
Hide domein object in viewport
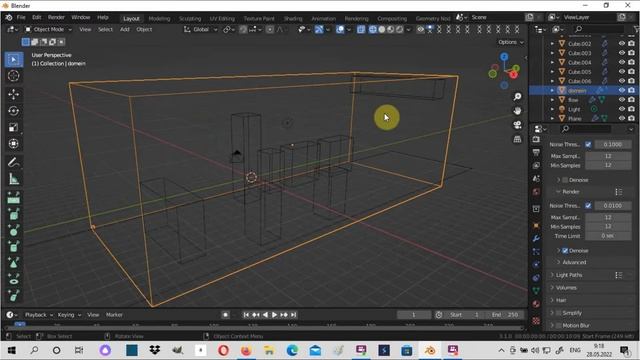622,90
